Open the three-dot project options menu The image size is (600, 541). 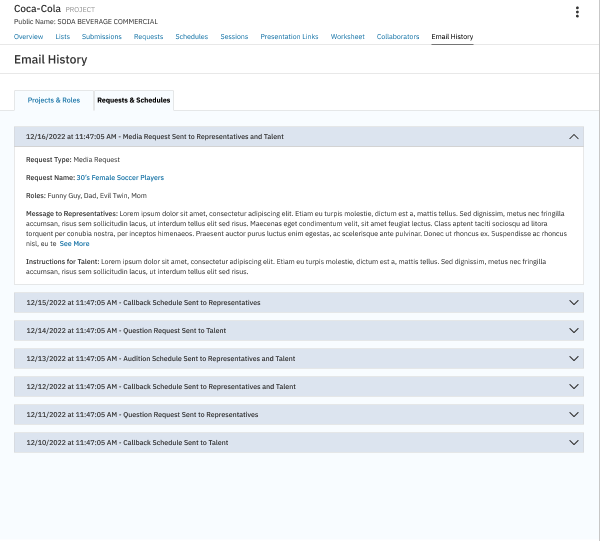pos(577,12)
